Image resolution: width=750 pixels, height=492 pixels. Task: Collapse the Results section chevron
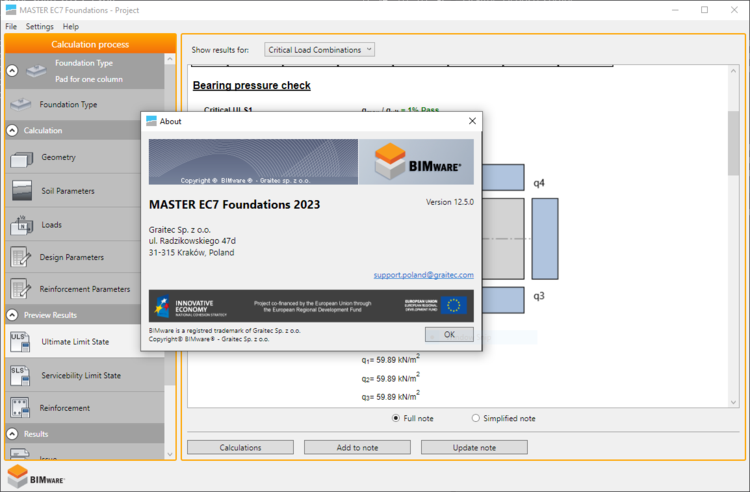click(13, 434)
